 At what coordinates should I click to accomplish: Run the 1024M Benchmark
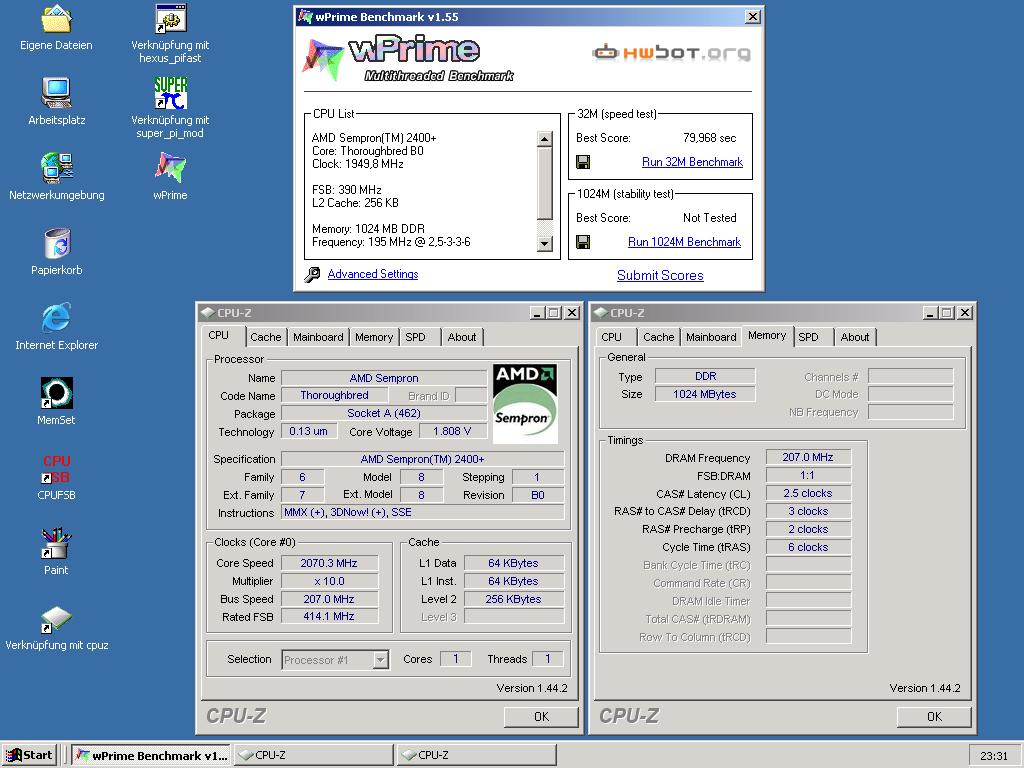(684, 242)
